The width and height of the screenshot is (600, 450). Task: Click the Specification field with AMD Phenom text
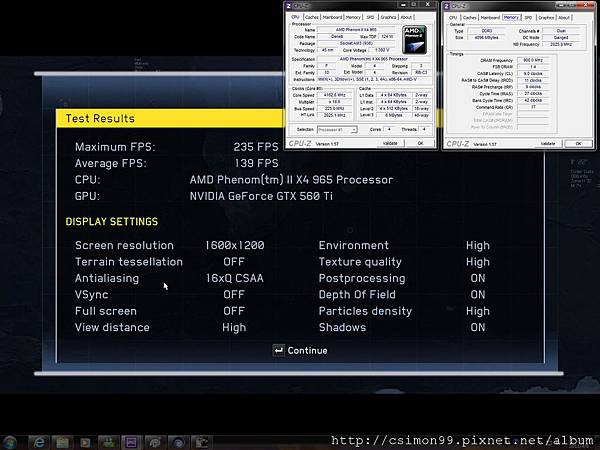coord(374,59)
